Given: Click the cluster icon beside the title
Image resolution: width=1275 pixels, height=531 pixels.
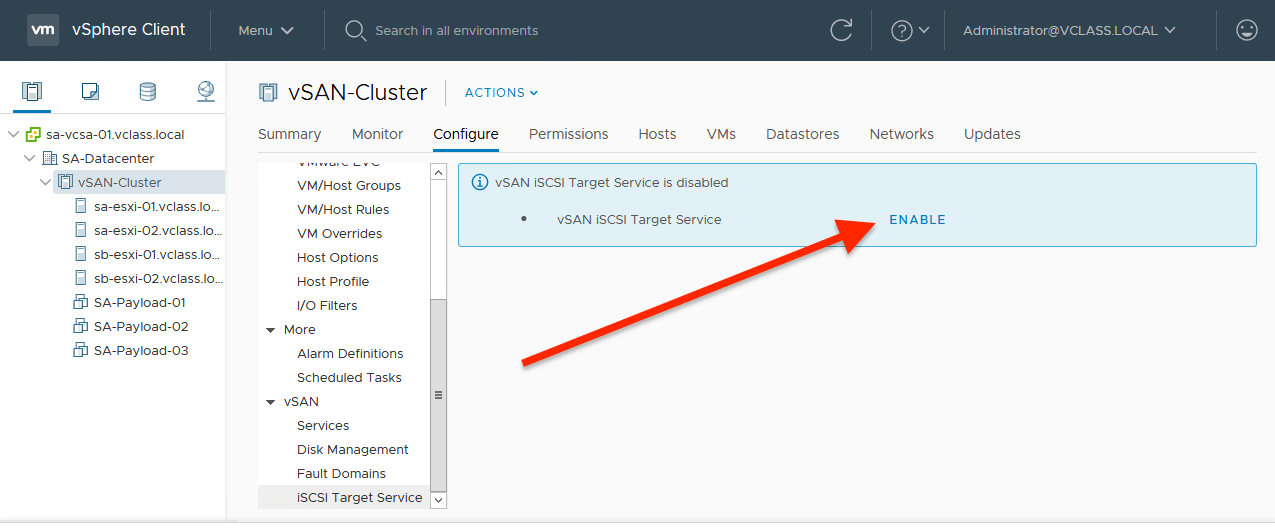Looking at the screenshot, I should point(268,92).
